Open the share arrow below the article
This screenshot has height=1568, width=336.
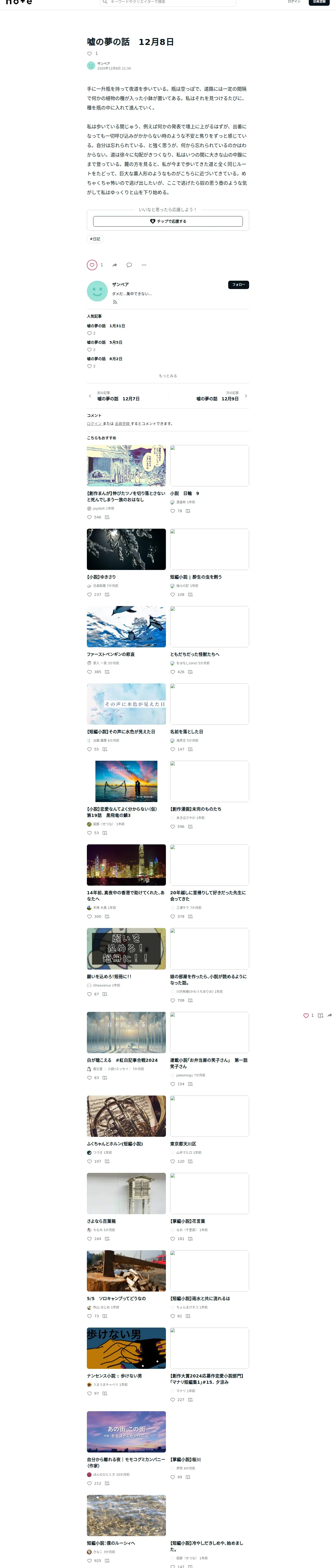pyautogui.click(x=115, y=265)
